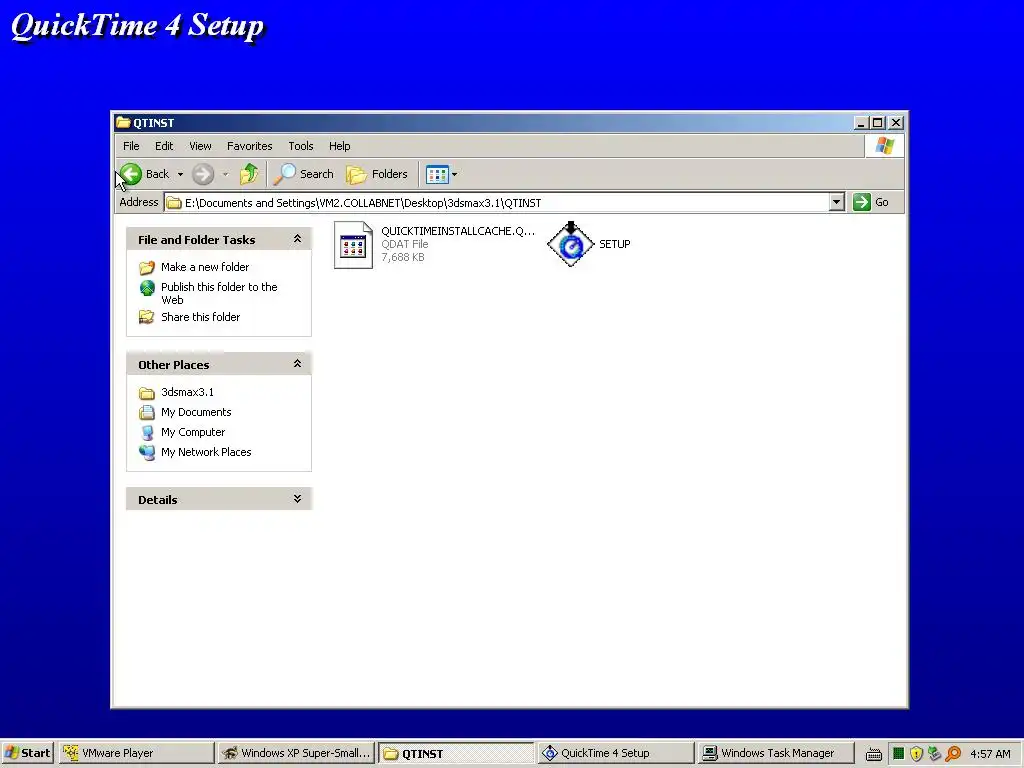The height and width of the screenshot is (768, 1024).
Task: Click the Windows flag logo in toolbar
Action: (884, 146)
